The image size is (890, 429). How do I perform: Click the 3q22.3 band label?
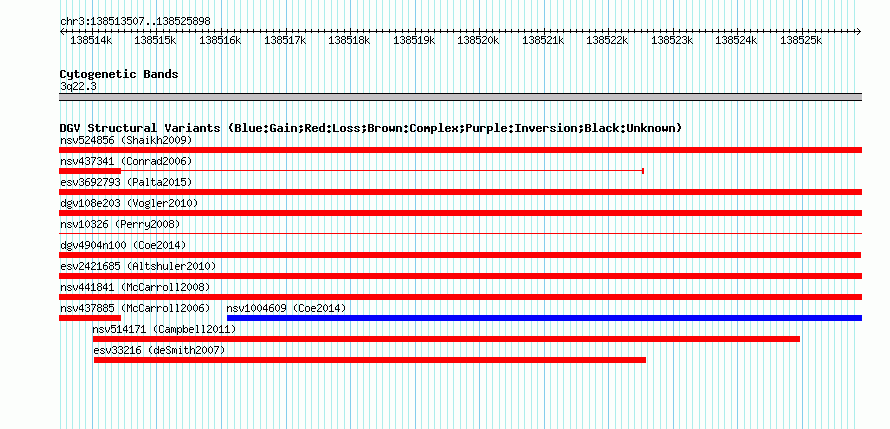pos(78,86)
